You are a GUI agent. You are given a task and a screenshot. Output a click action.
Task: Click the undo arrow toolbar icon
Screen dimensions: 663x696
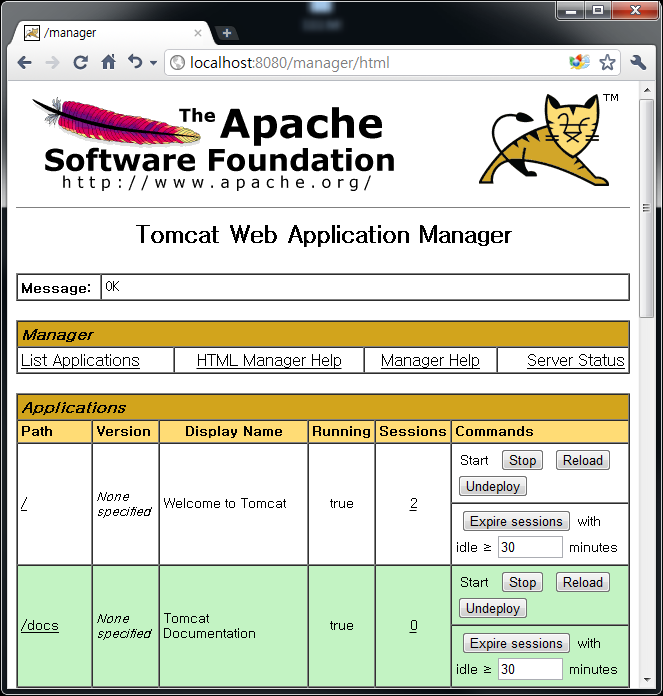pos(135,62)
